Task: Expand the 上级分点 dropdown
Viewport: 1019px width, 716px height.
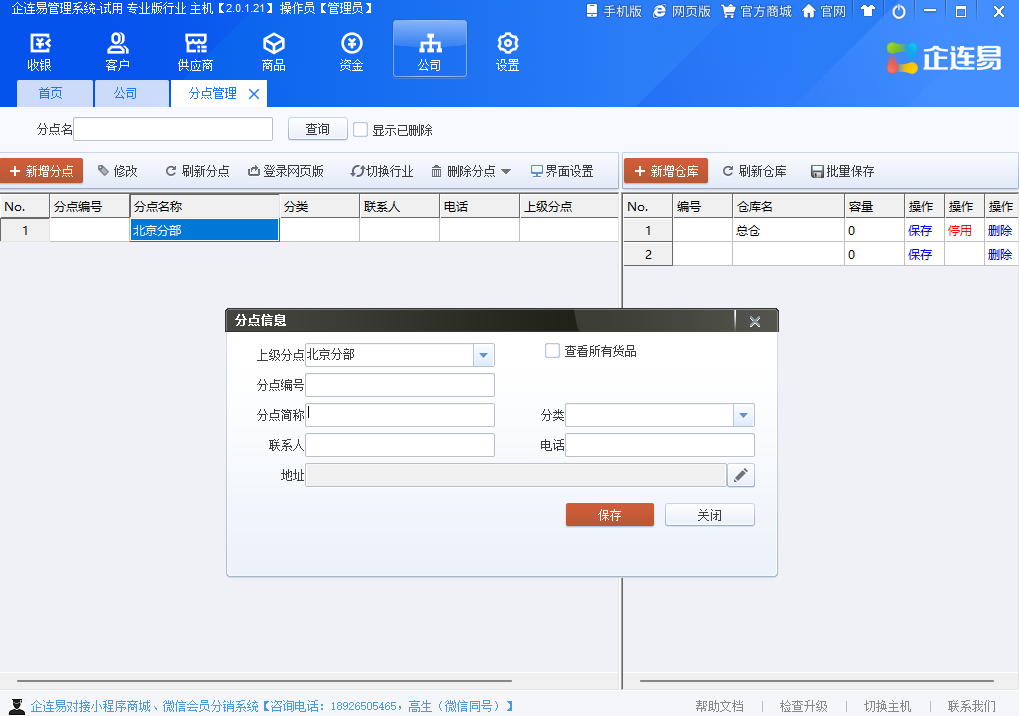Action: point(483,355)
